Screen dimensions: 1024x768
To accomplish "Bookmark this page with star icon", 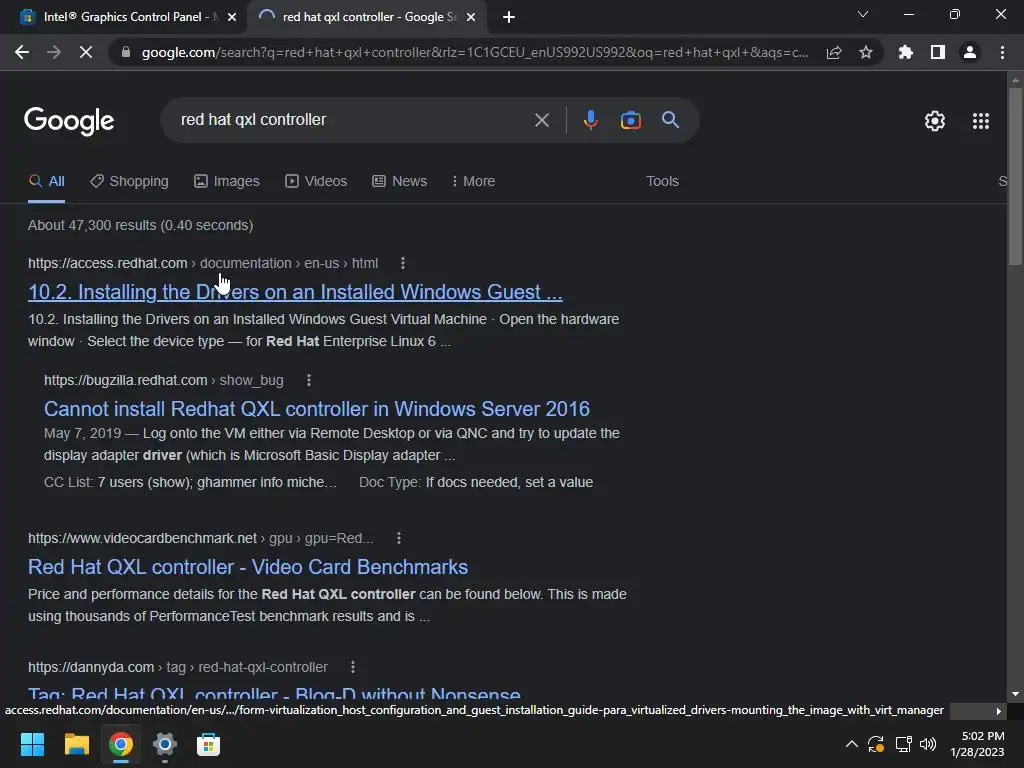I will pos(866,52).
